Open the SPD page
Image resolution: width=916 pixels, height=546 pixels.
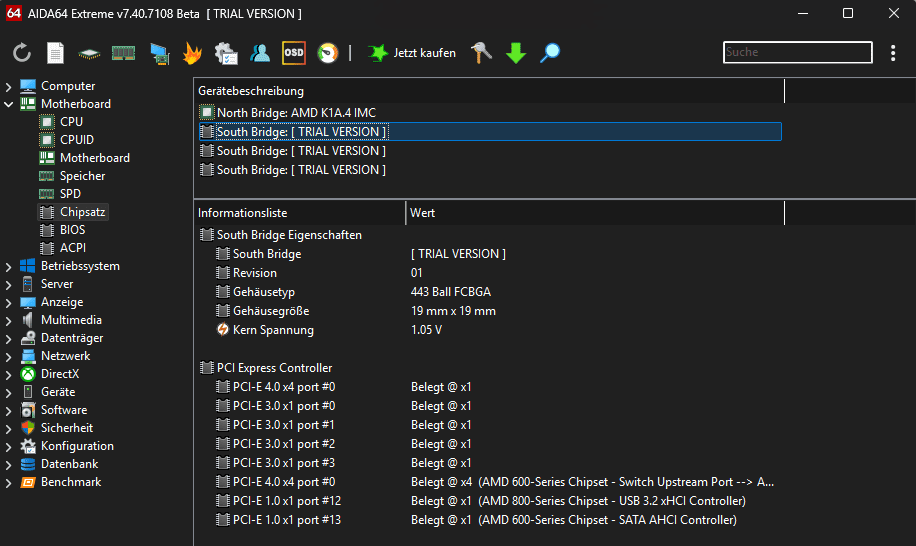(70, 193)
